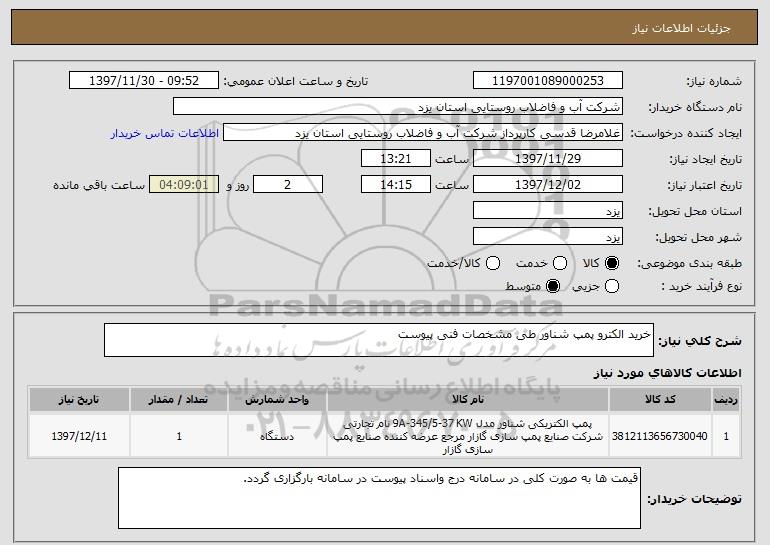Click the buyer organization name field
Viewport: 770px width, 545px height.
click(398, 107)
